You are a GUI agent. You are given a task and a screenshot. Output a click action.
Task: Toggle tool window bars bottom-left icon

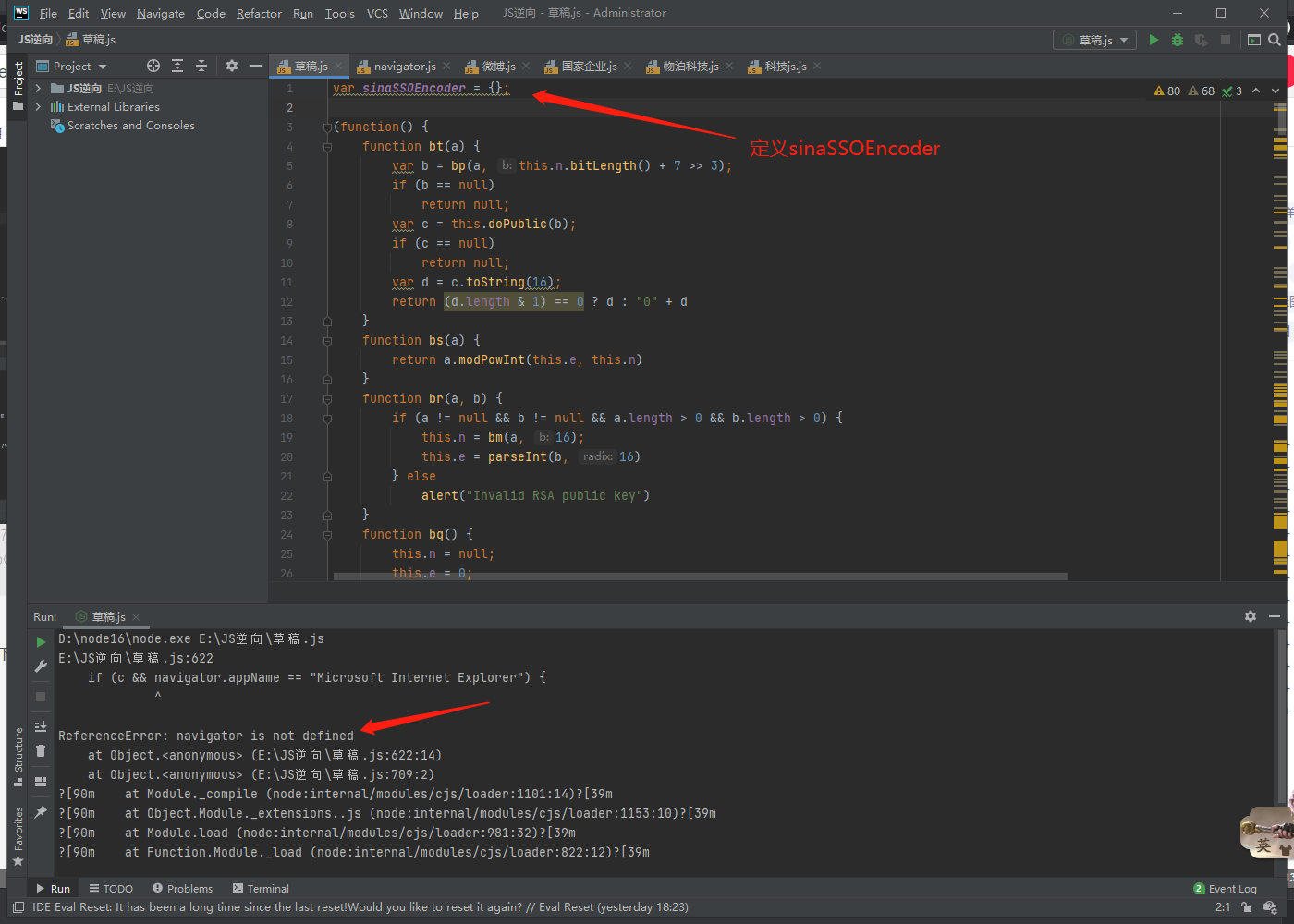coord(18,907)
